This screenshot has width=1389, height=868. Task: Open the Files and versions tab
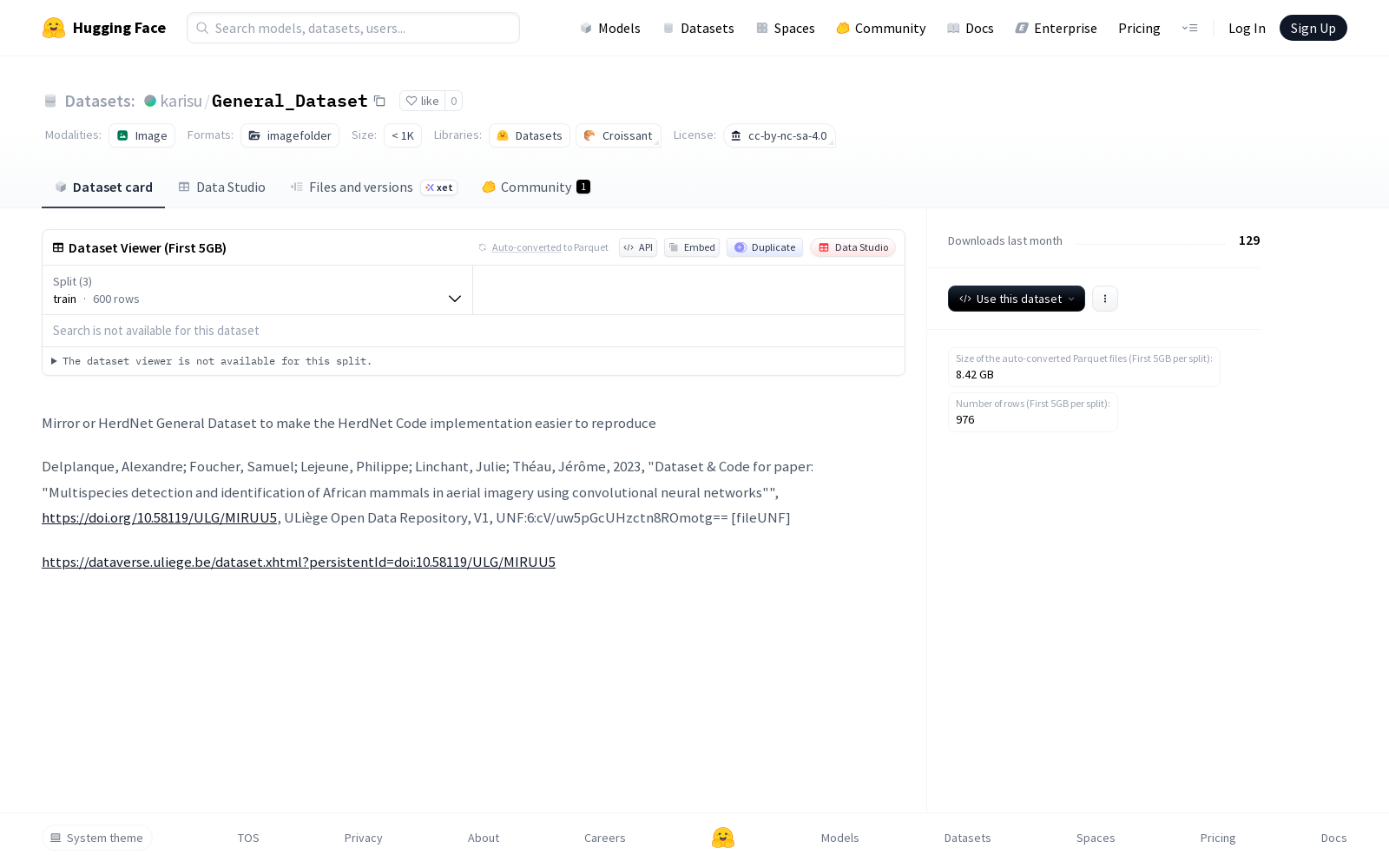coord(373,187)
